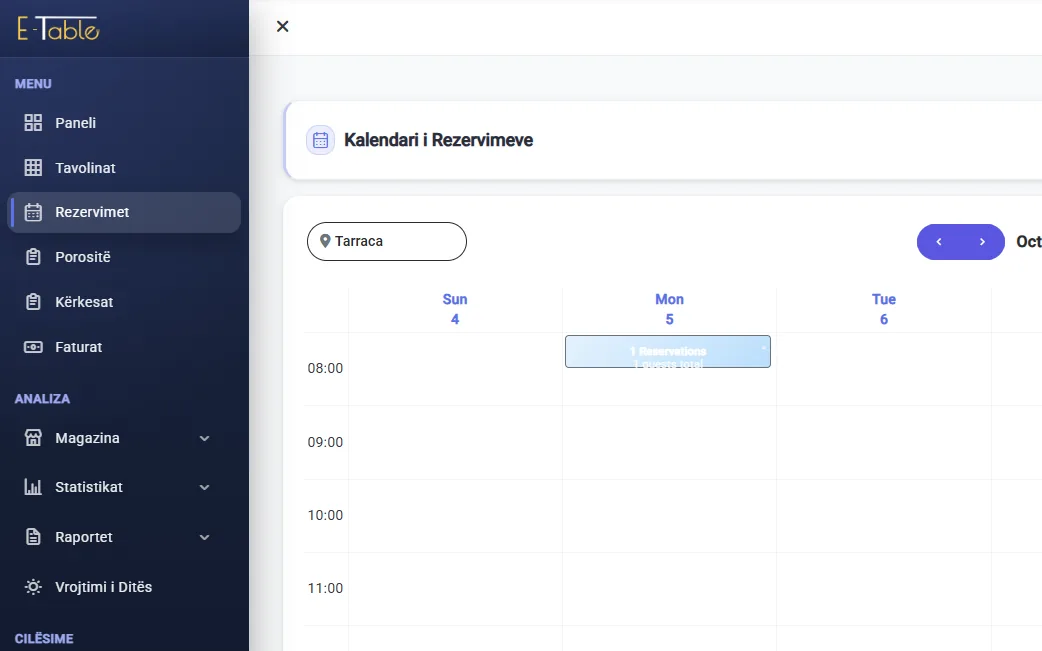The image size is (1042, 651).
Task: Click the E-Table logo
Action: pos(58,29)
